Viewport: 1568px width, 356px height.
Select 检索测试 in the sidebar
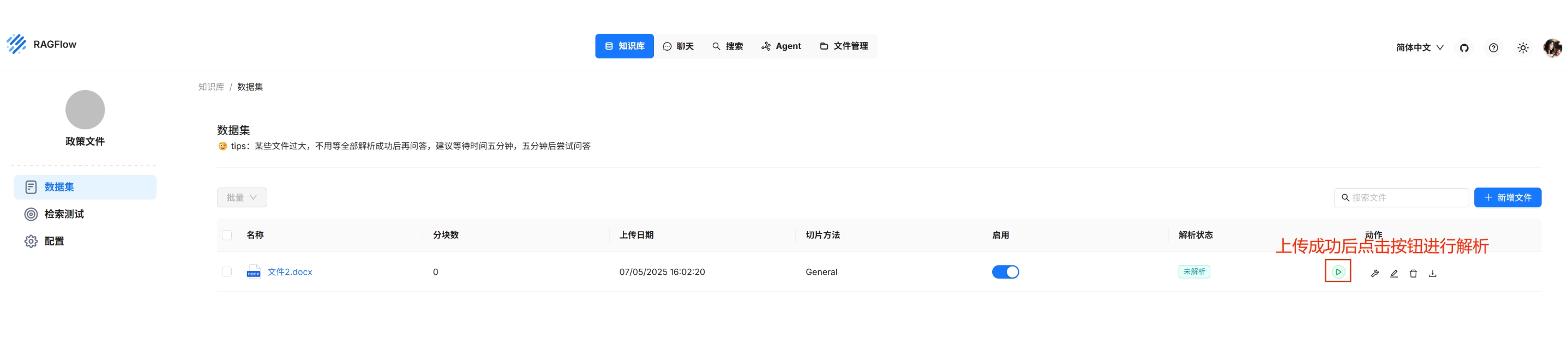point(64,214)
